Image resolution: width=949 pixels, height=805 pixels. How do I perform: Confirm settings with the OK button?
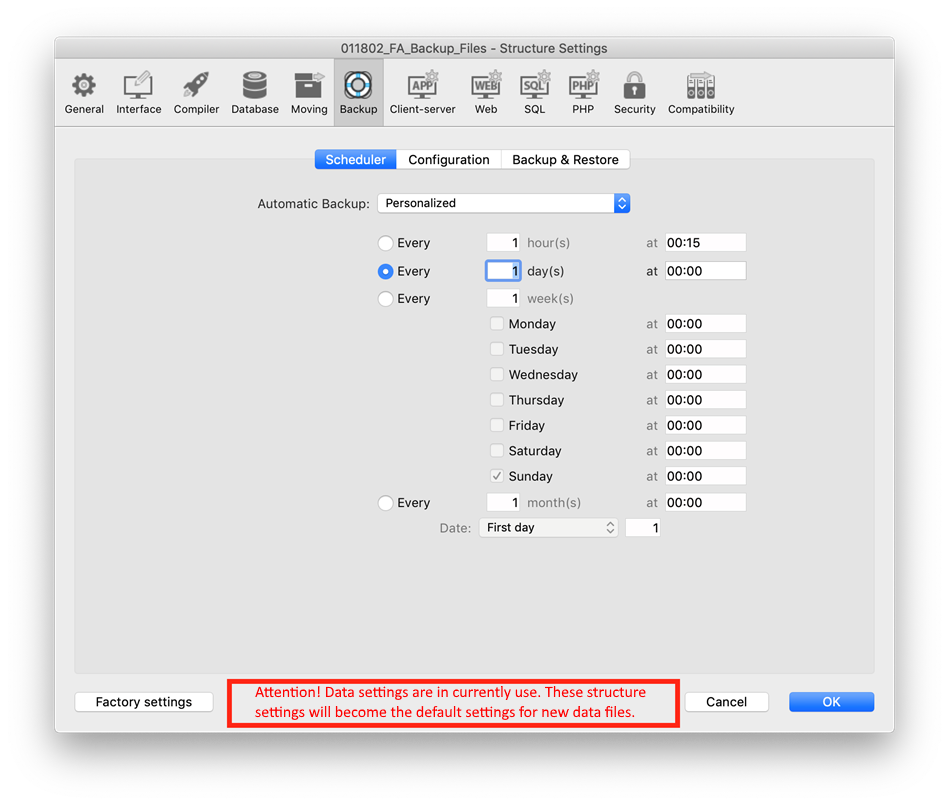[831, 702]
